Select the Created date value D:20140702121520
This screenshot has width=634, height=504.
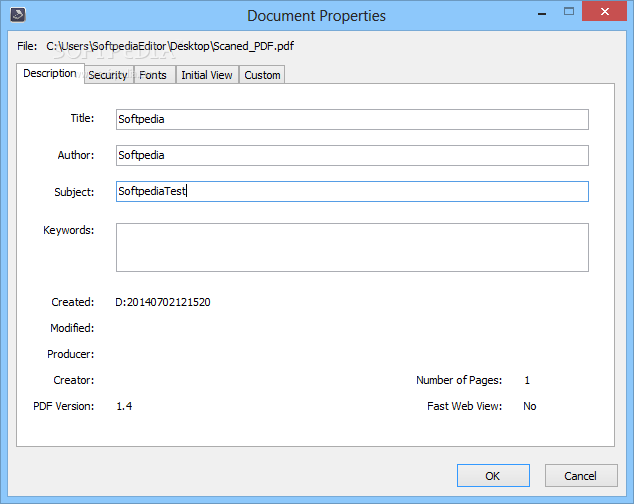tap(163, 302)
